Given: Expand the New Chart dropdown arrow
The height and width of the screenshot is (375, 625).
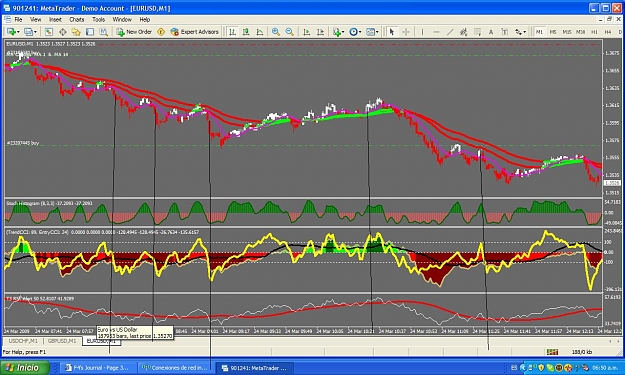Looking at the screenshot, I should (18, 32).
